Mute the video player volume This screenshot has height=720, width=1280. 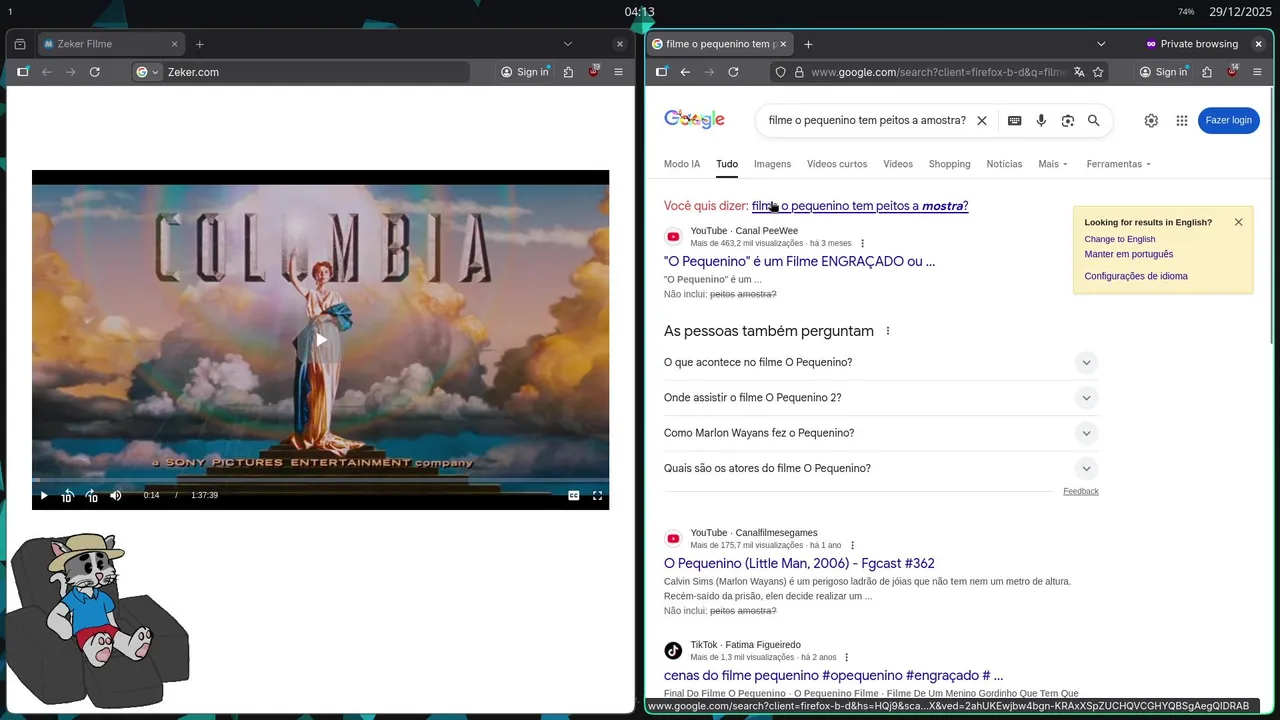[x=116, y=496]
